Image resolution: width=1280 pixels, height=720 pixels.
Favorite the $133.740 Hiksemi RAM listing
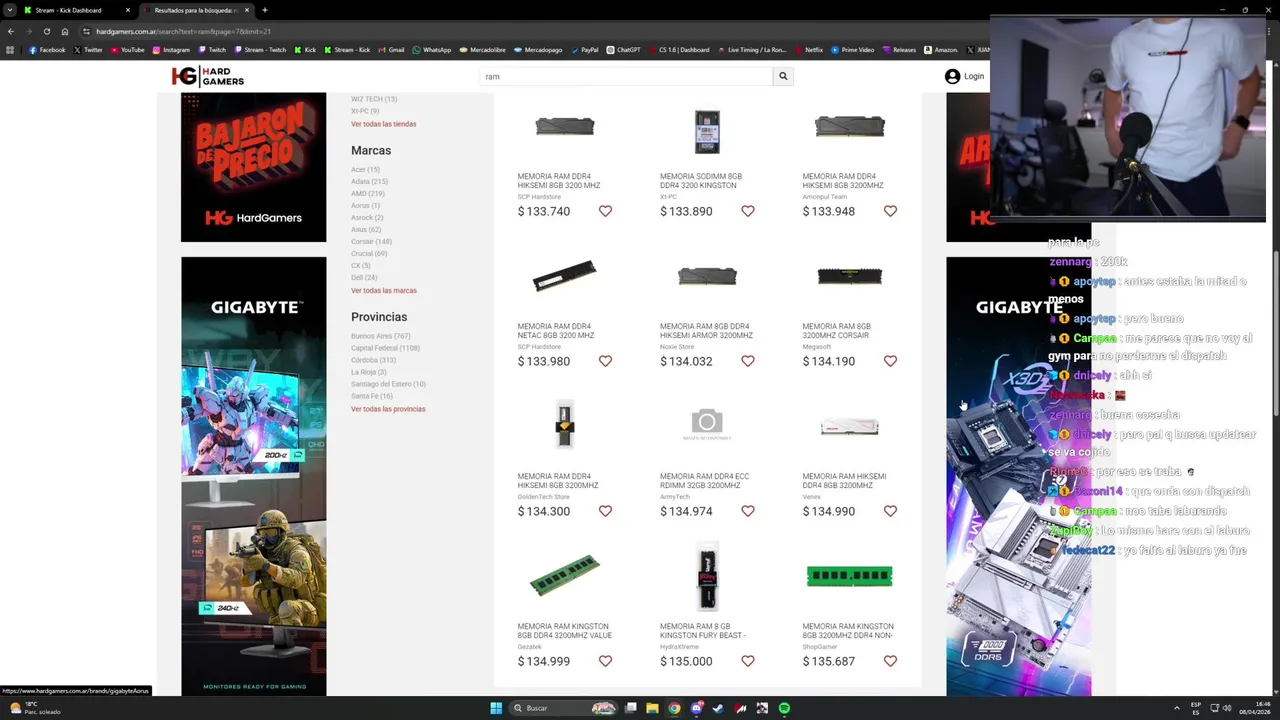605,211
